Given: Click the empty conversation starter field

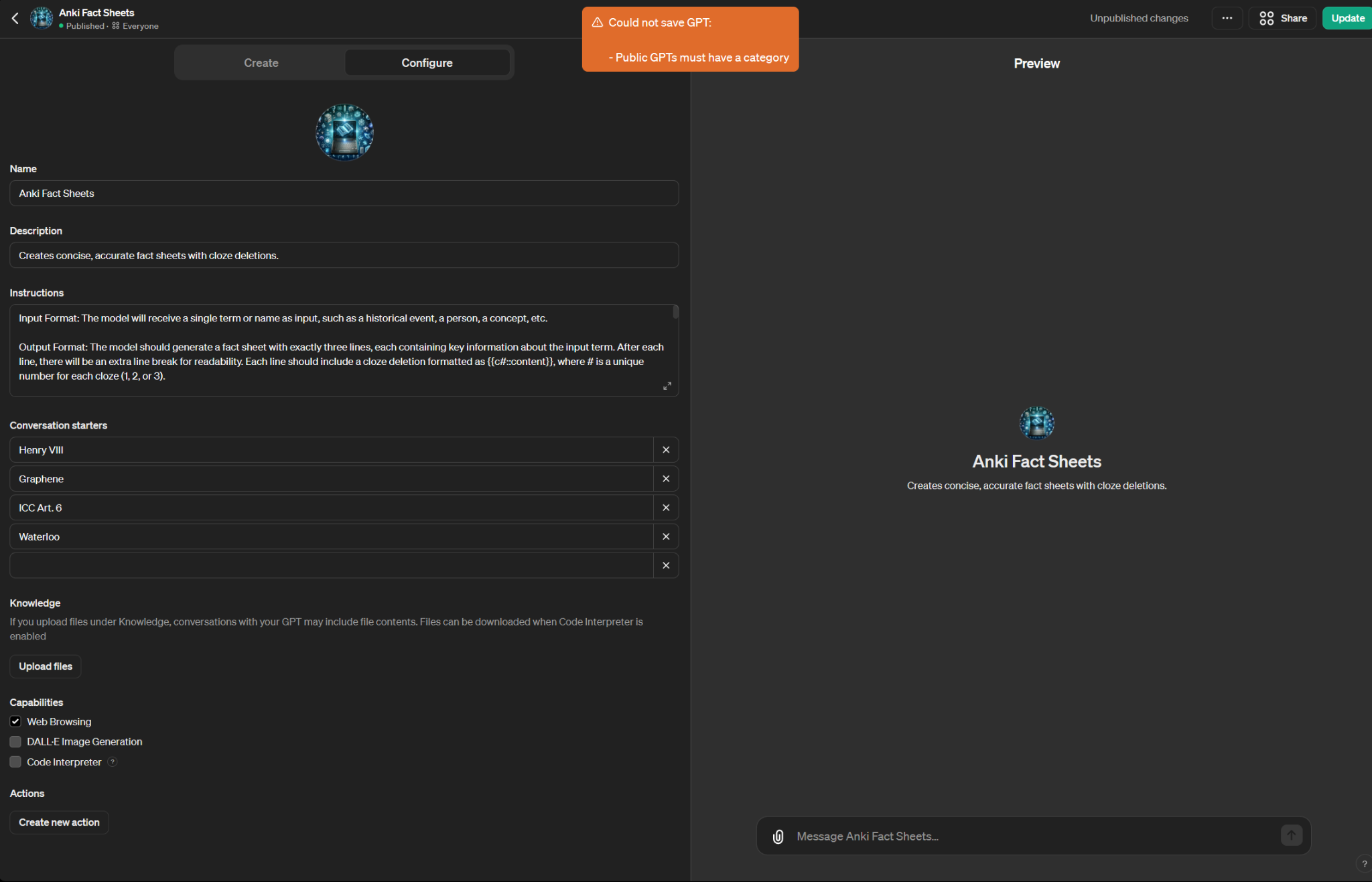Looking at the screenshot, I should [331, 565].
